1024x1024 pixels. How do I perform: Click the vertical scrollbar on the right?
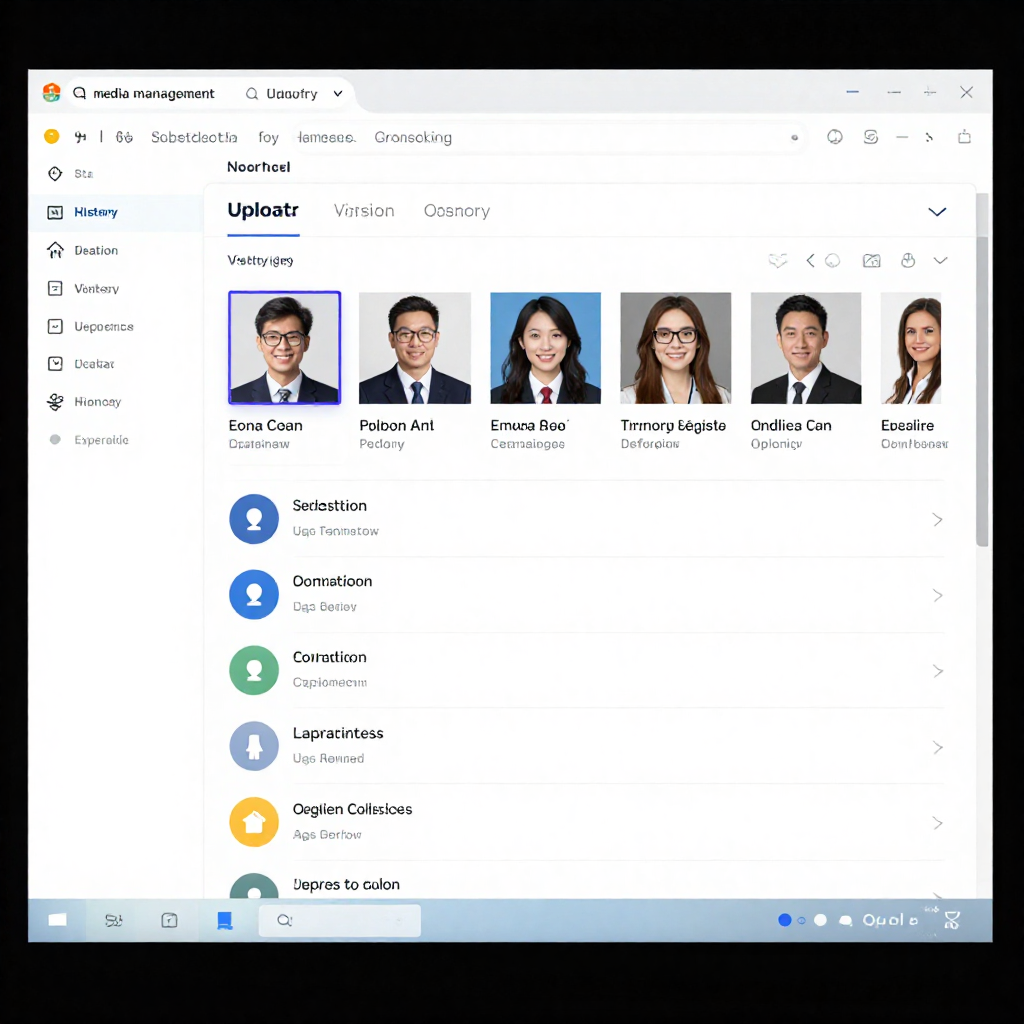[982, 370]
